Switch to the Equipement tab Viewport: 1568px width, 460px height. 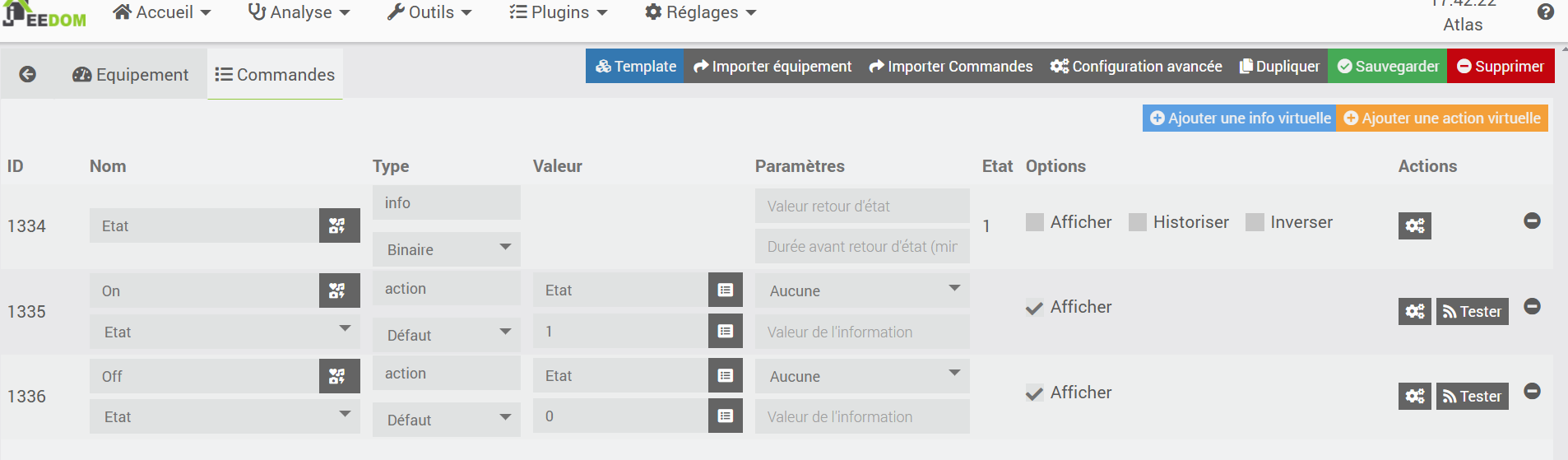pos(131,75)
